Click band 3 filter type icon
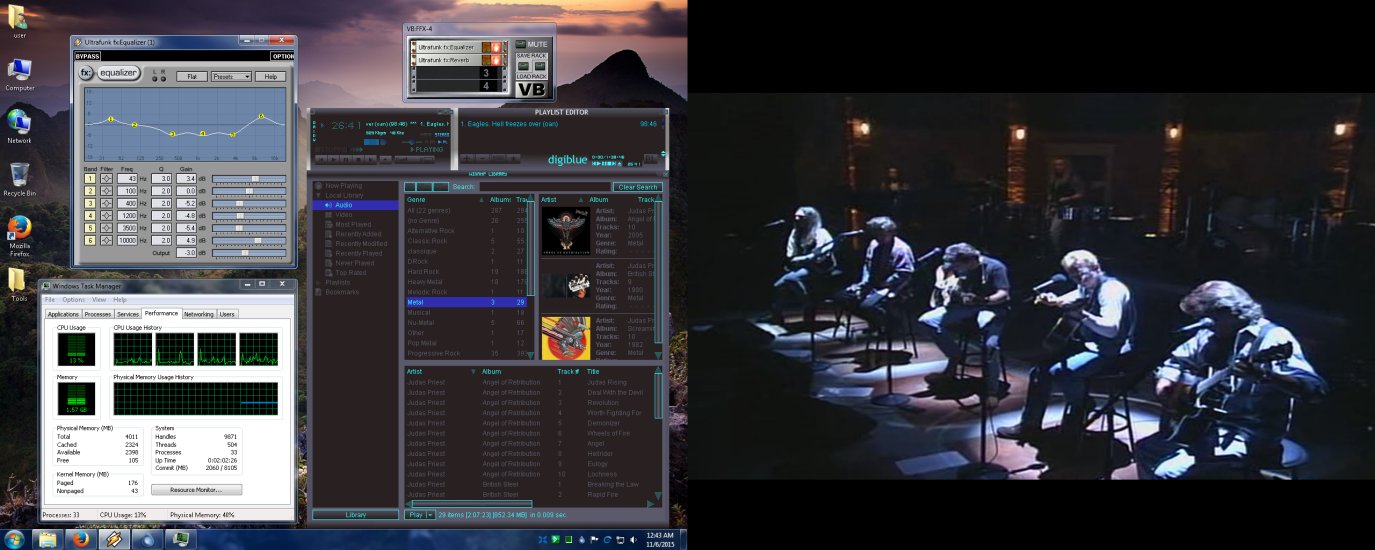 tap(106, 203)
